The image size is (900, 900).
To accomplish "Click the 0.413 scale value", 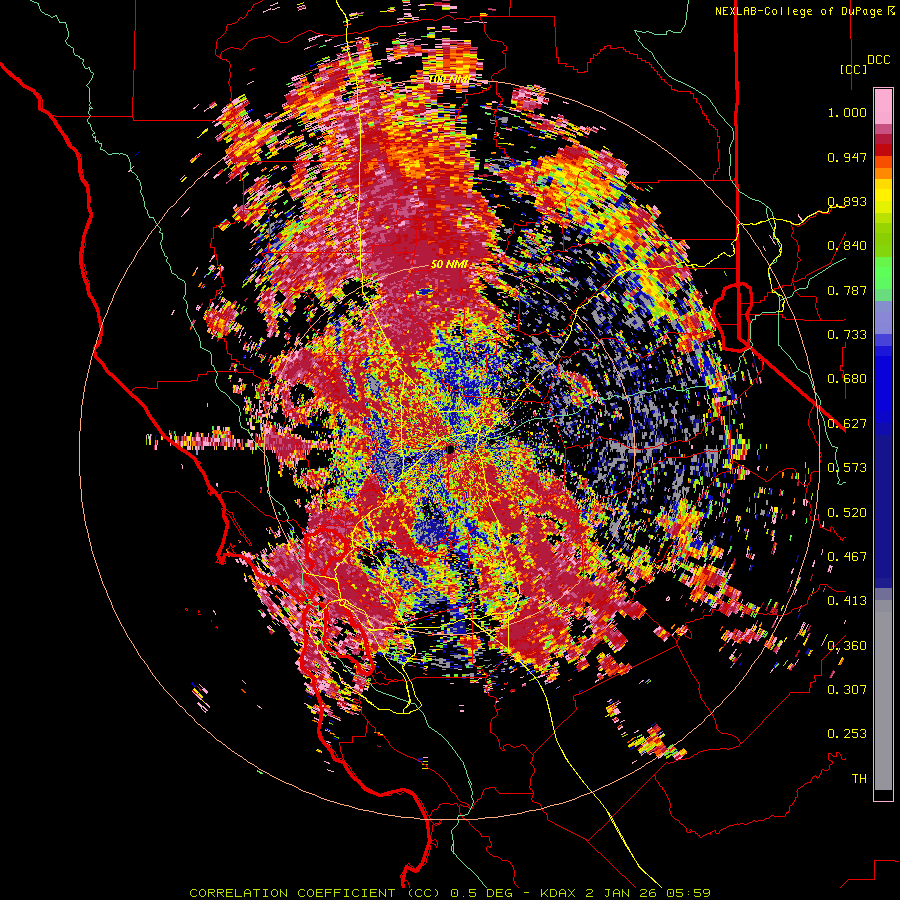I will [x=847, y=601].
